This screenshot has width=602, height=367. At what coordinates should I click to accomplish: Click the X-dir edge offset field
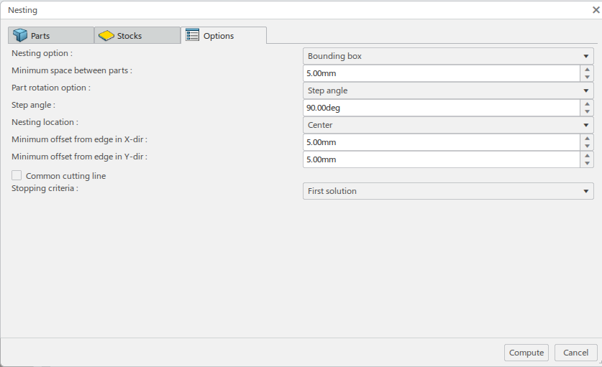point(442,142)
